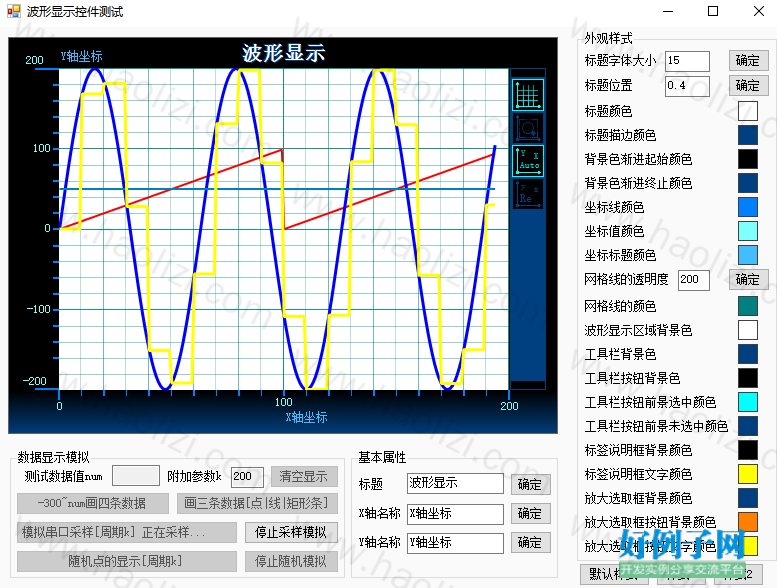Close the 波形显示控件测试 window
The height and width of the screenshot is (588, 777).
[x=759, y=11]
